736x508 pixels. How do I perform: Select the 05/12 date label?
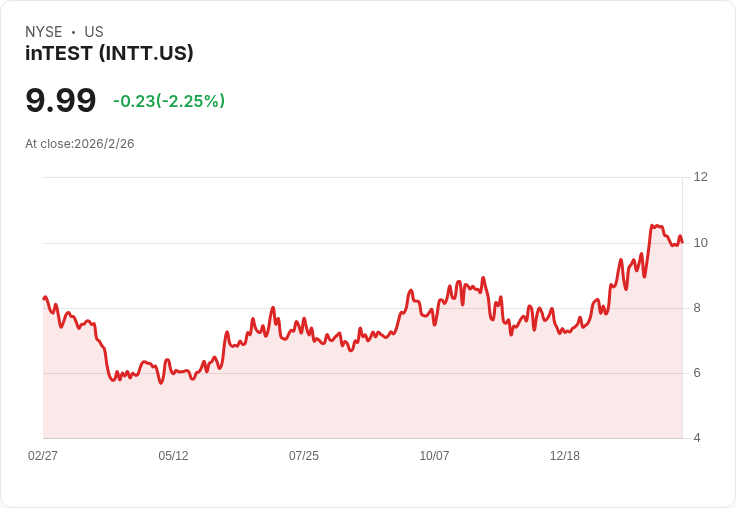[173, 456]
